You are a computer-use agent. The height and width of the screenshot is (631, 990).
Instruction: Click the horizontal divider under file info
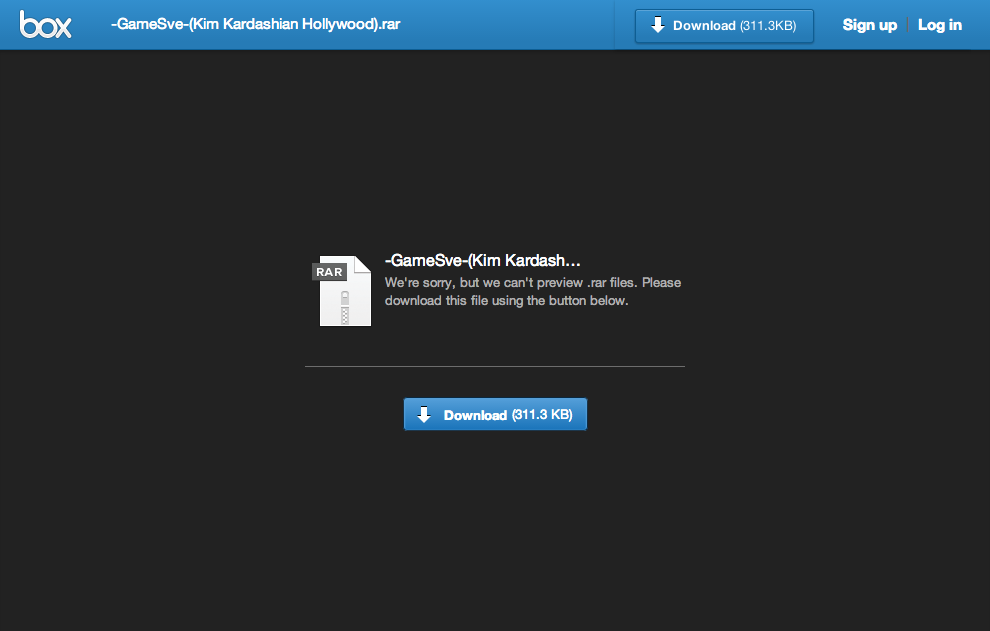494,367
